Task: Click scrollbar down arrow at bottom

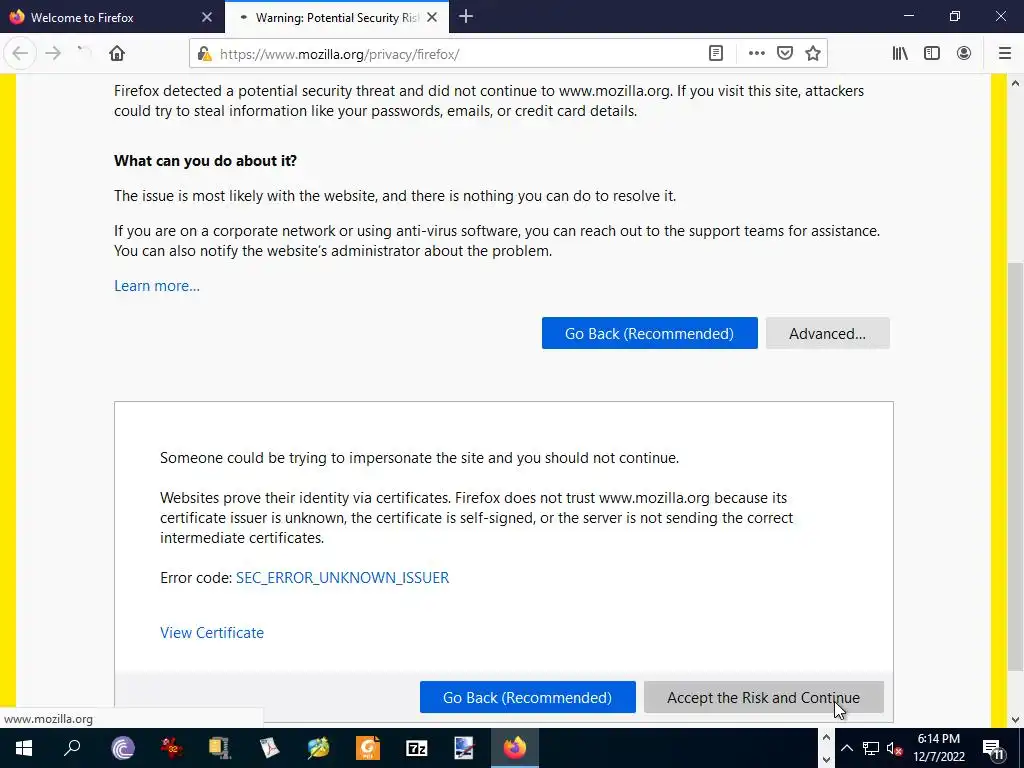Action: [x=1015, y=720]
